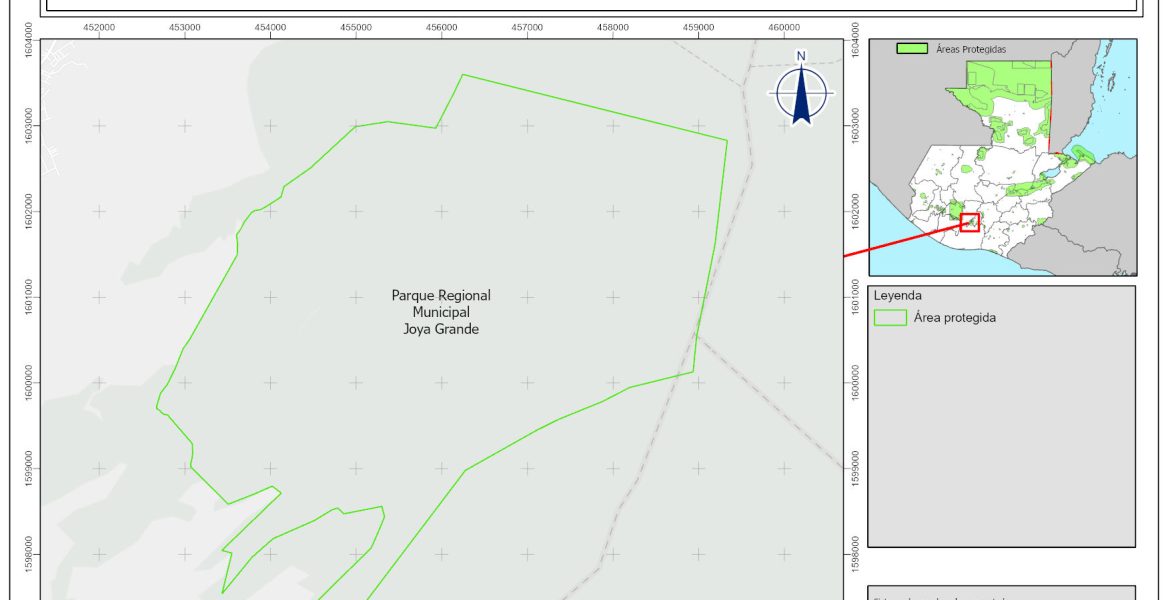This screenshot has width=1170, height=600.
Task: Click the Leyenda heading
Action: (896, 296)
